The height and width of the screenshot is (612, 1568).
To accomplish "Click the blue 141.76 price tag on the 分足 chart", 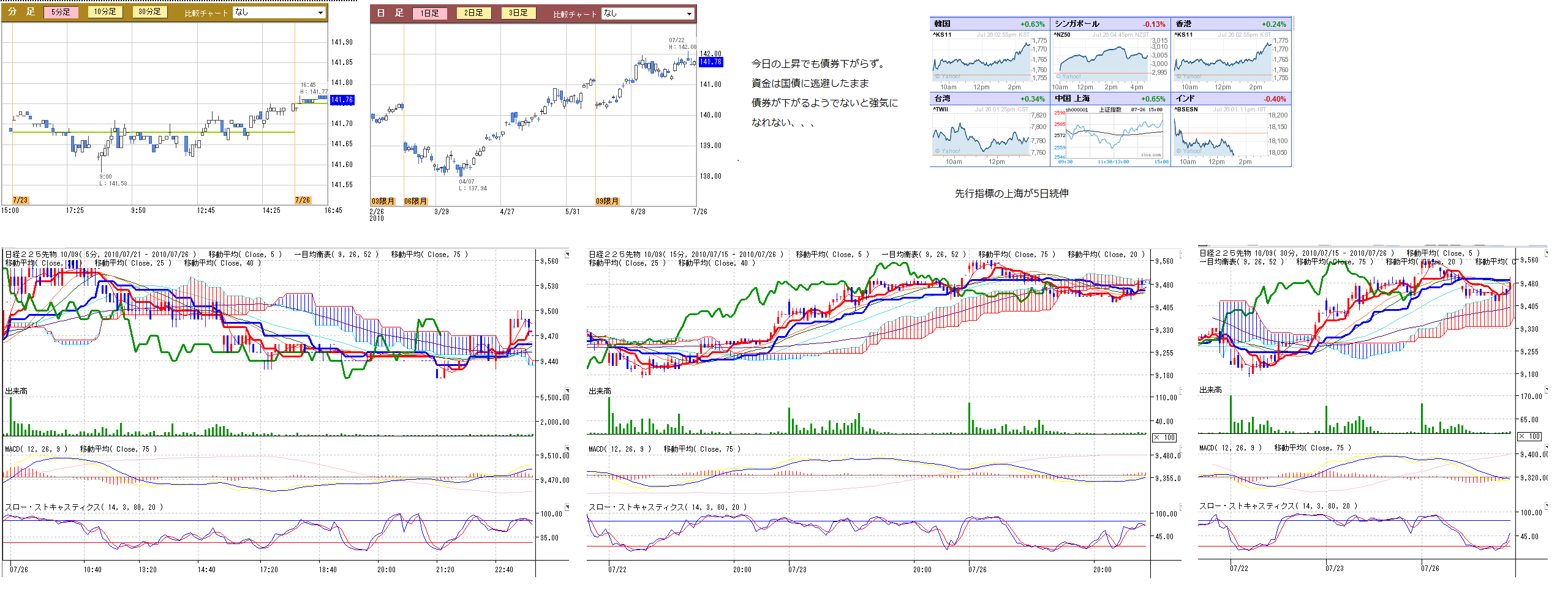I will 342,100.
